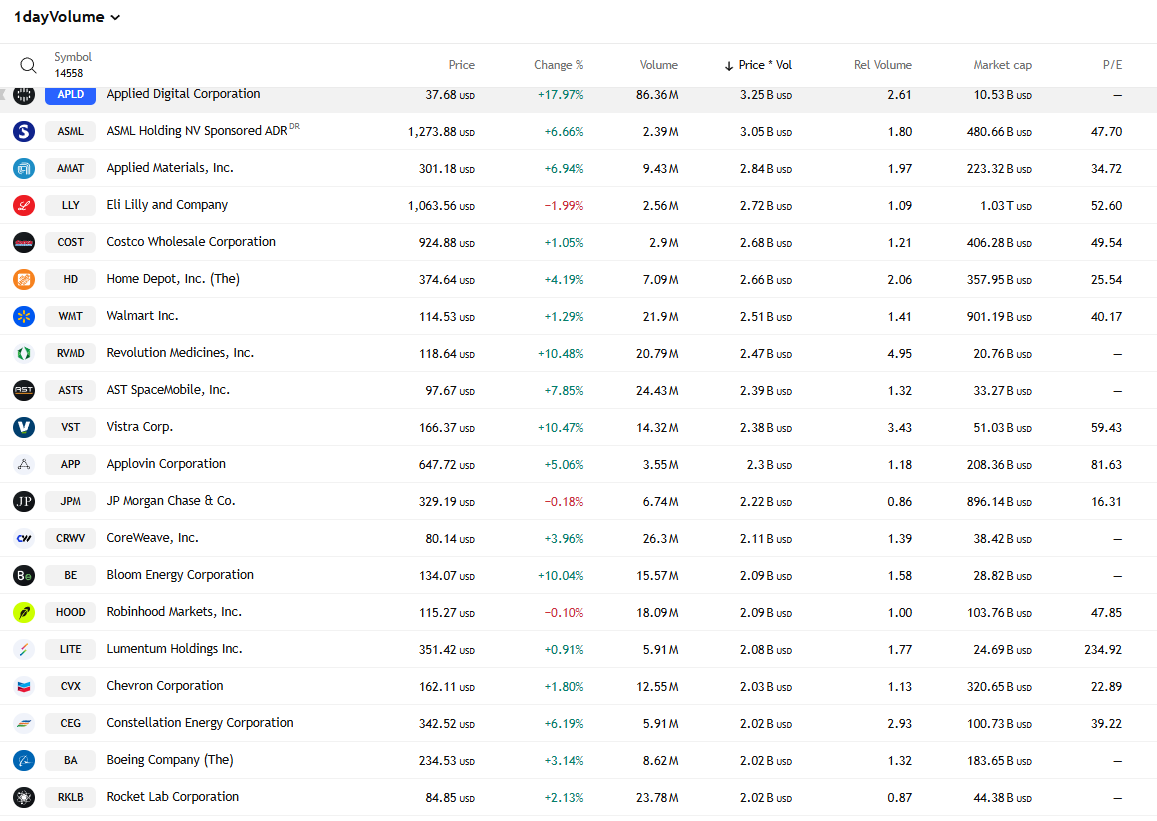Sort by the Volume column header
This screenshot has width=1157, height=821.
coord(658,65)
